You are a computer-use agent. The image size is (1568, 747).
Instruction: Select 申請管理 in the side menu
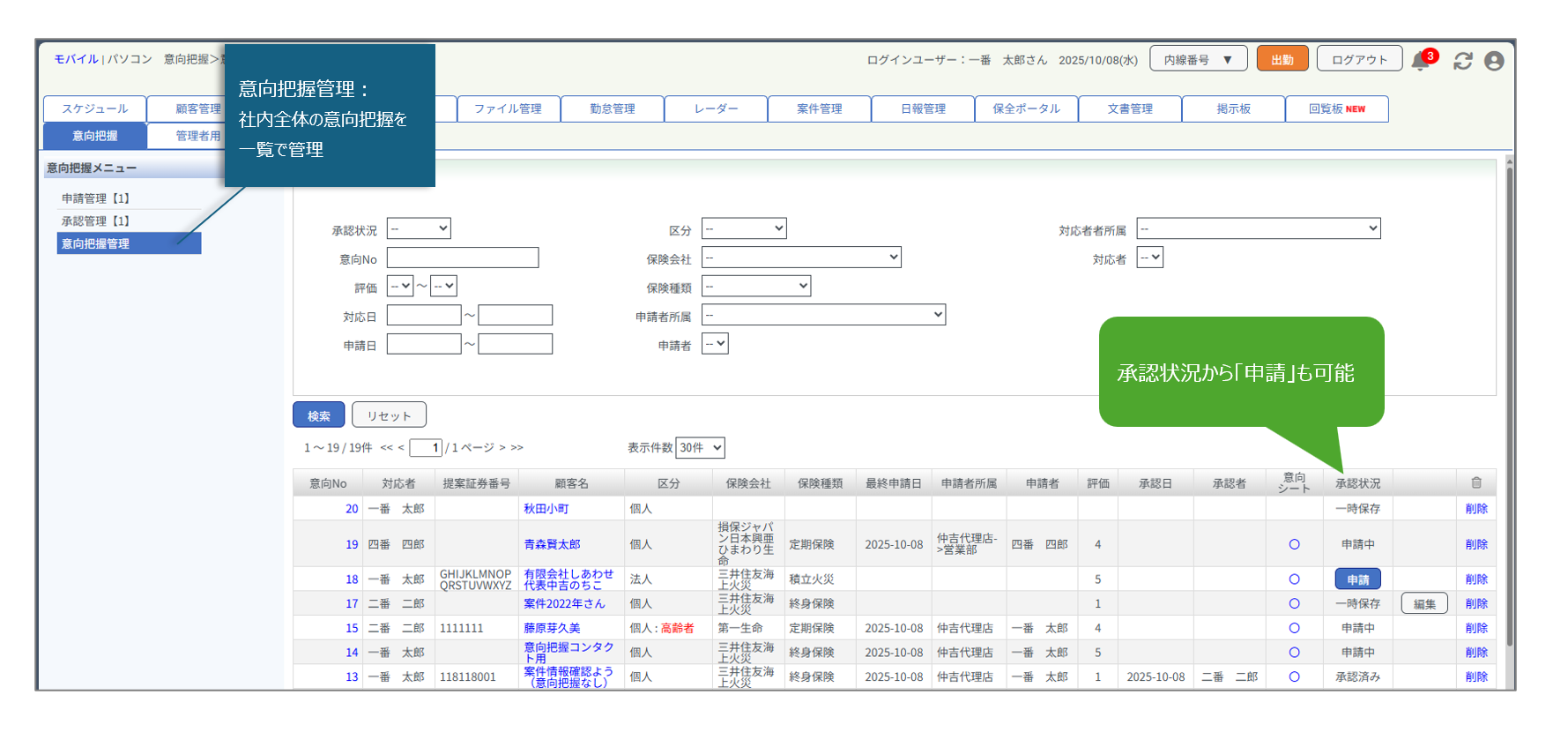click(95, 198)
